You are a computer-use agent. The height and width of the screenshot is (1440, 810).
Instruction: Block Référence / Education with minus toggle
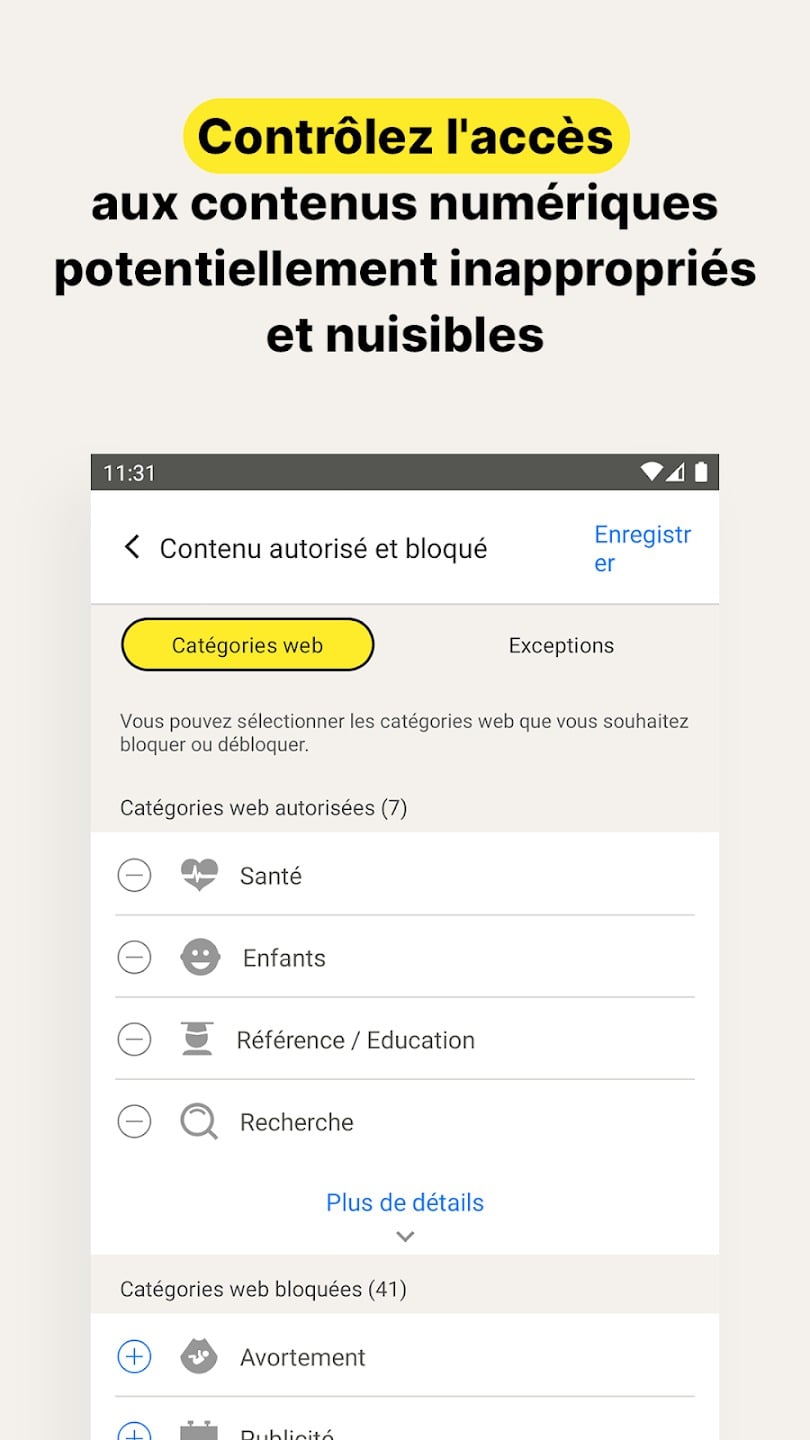tap(134, 1039)
